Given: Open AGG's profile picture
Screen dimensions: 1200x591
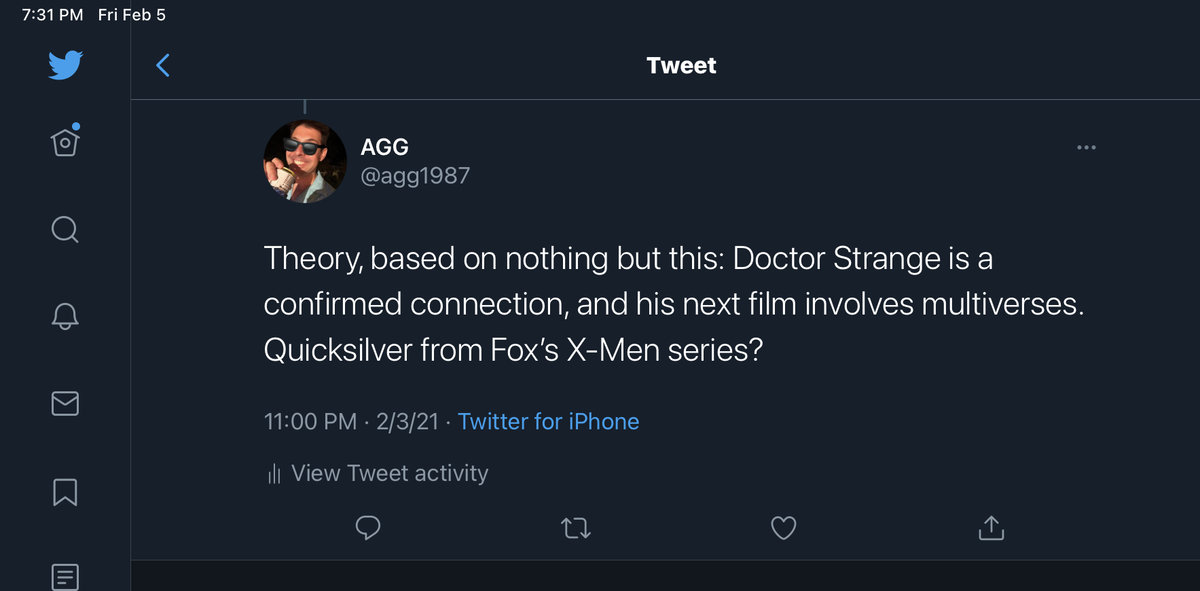Looking at the screenshot, I should (x=304, y=162).
